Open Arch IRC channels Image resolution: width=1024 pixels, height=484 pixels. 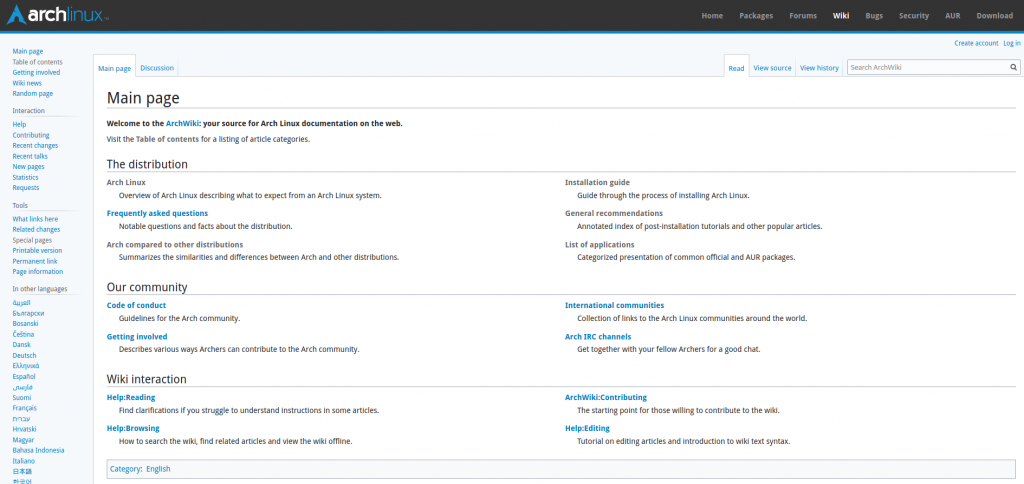coord(598,336)
